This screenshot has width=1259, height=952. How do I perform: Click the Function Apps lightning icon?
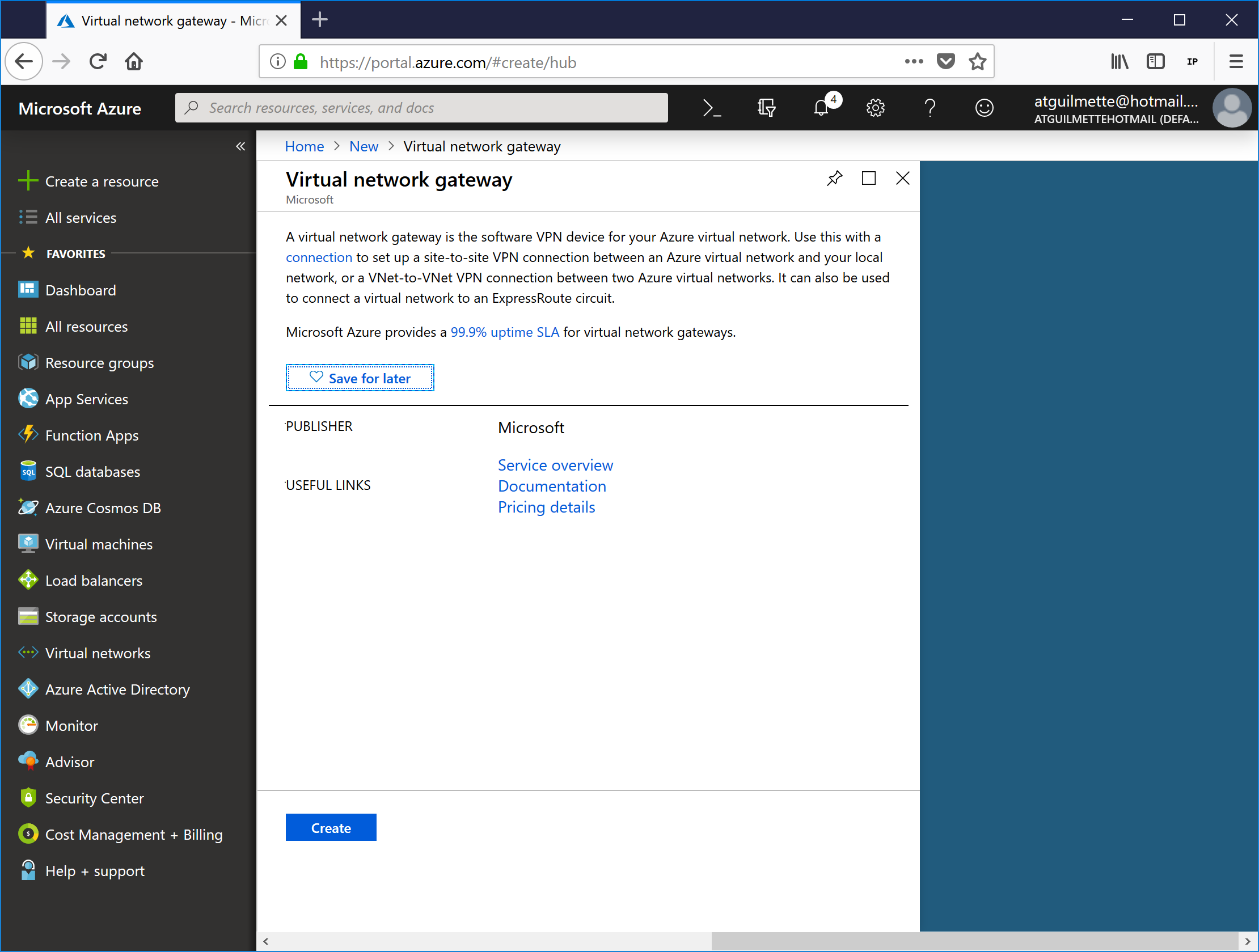28,434
